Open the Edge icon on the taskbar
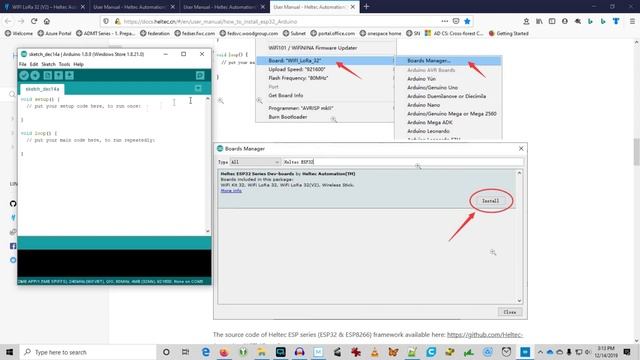The width and height of the screenshot is (640, 360). 206,352
